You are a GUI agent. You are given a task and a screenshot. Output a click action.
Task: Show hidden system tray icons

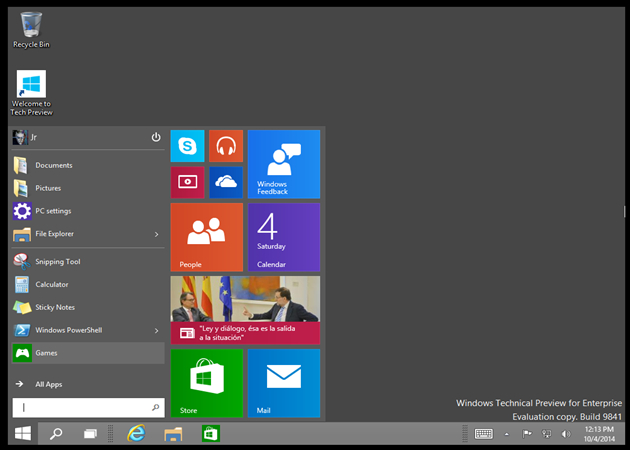(506, 434)
